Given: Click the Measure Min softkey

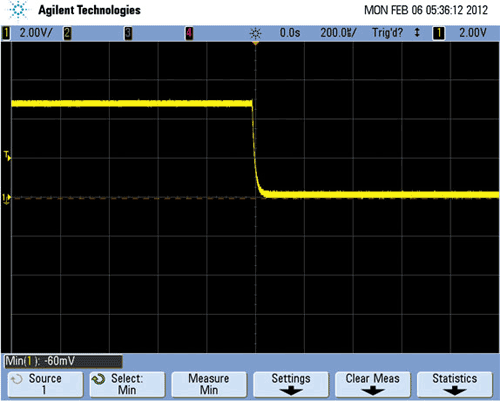Looking at the screenshot, I should tap(209, 384).
